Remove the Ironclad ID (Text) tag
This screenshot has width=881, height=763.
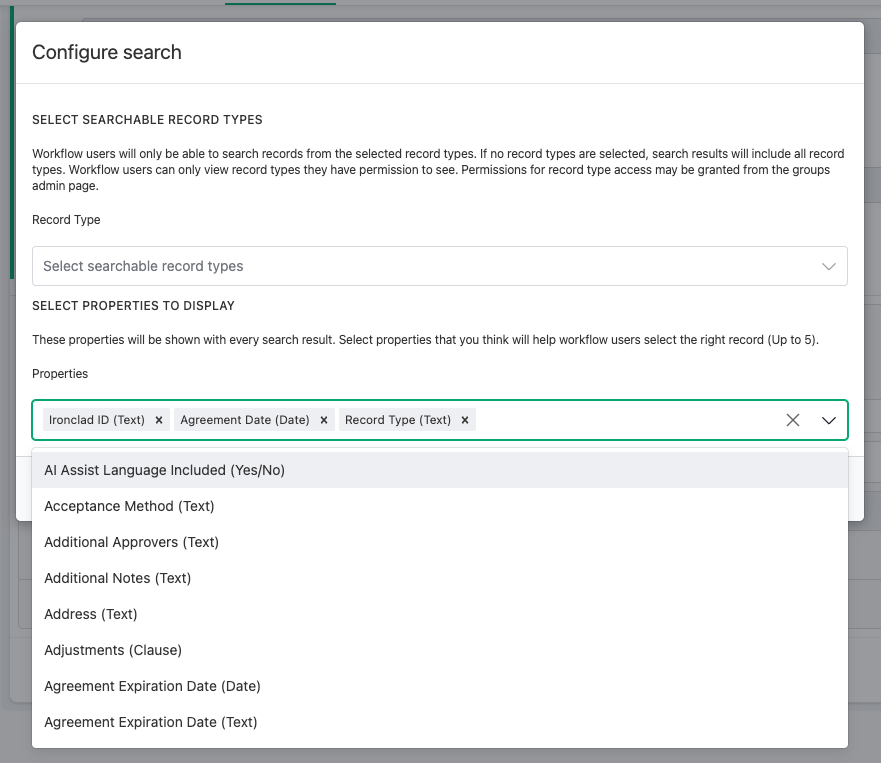pyautogui.click(x=159, y=420)
